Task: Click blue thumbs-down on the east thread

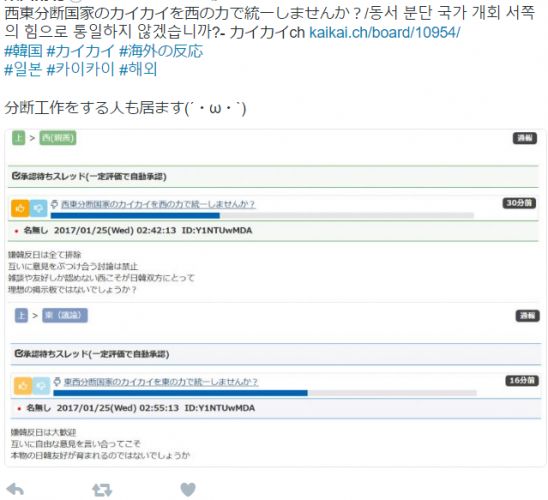Action: 41,386
